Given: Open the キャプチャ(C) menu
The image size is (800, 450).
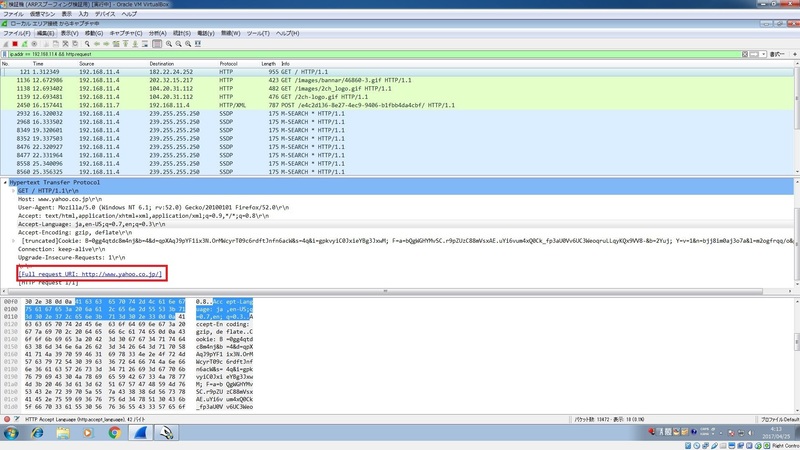Looking at the screenshot, I should (x=126, y=33).
